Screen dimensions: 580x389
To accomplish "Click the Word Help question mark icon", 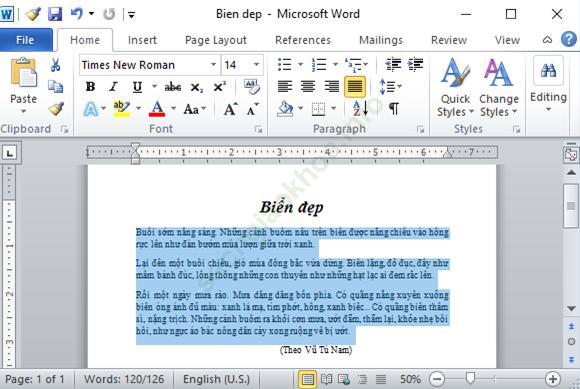I will 569,39.
